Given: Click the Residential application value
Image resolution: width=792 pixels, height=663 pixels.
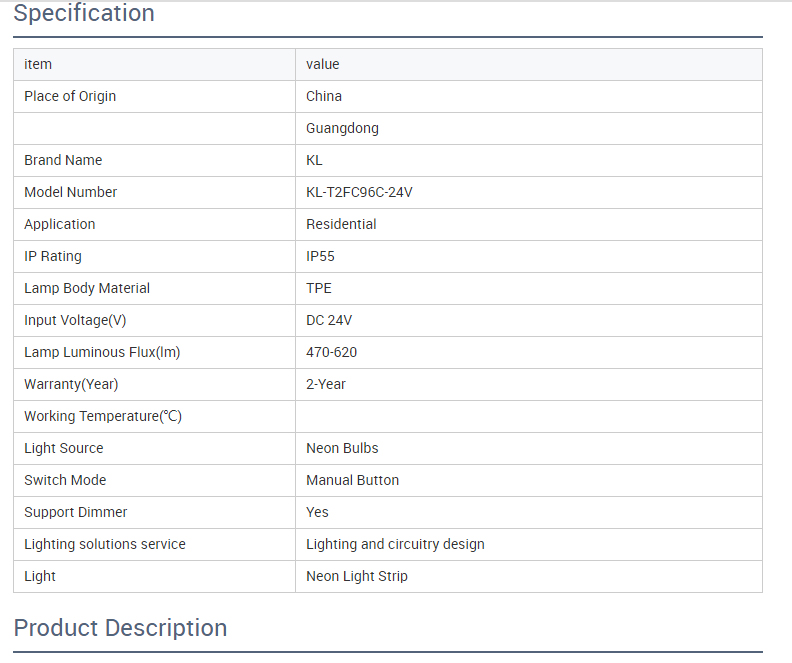Looking at the screenshot, I should [341, 224].
